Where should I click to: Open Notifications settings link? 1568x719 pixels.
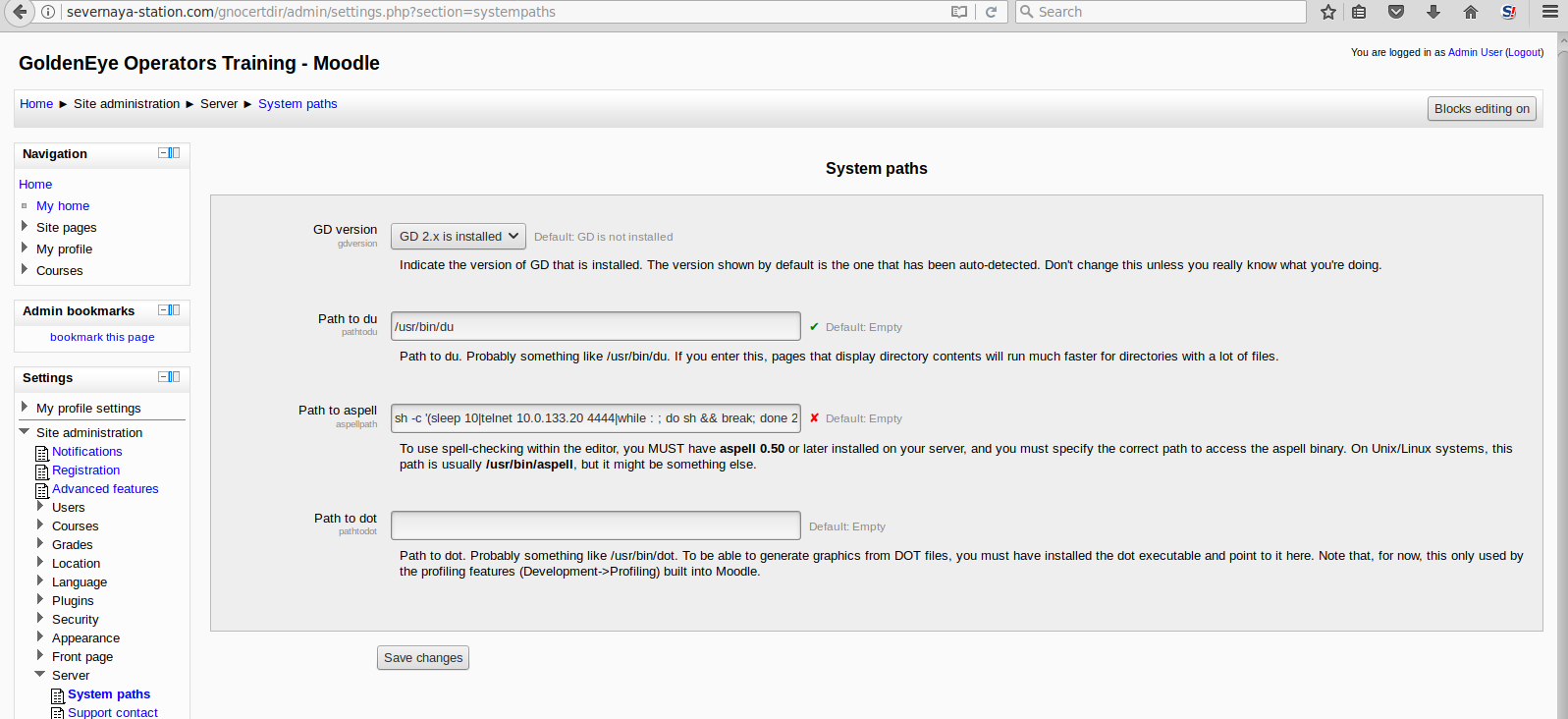tap(87, 452)
